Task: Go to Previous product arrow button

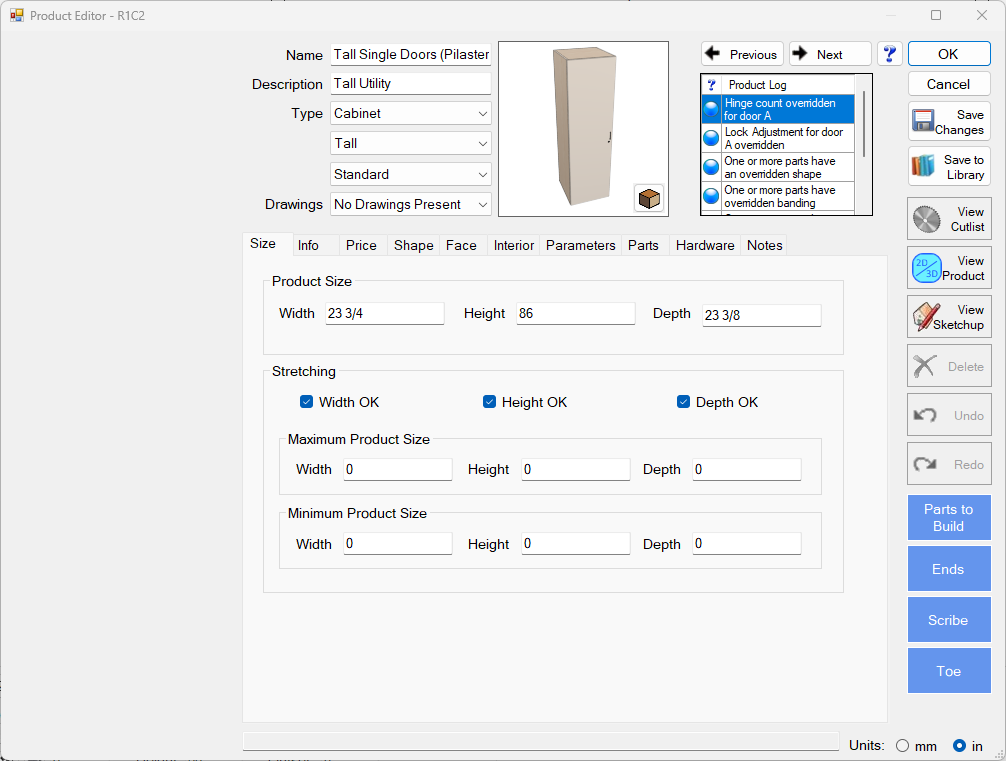Action: (742, 54)
